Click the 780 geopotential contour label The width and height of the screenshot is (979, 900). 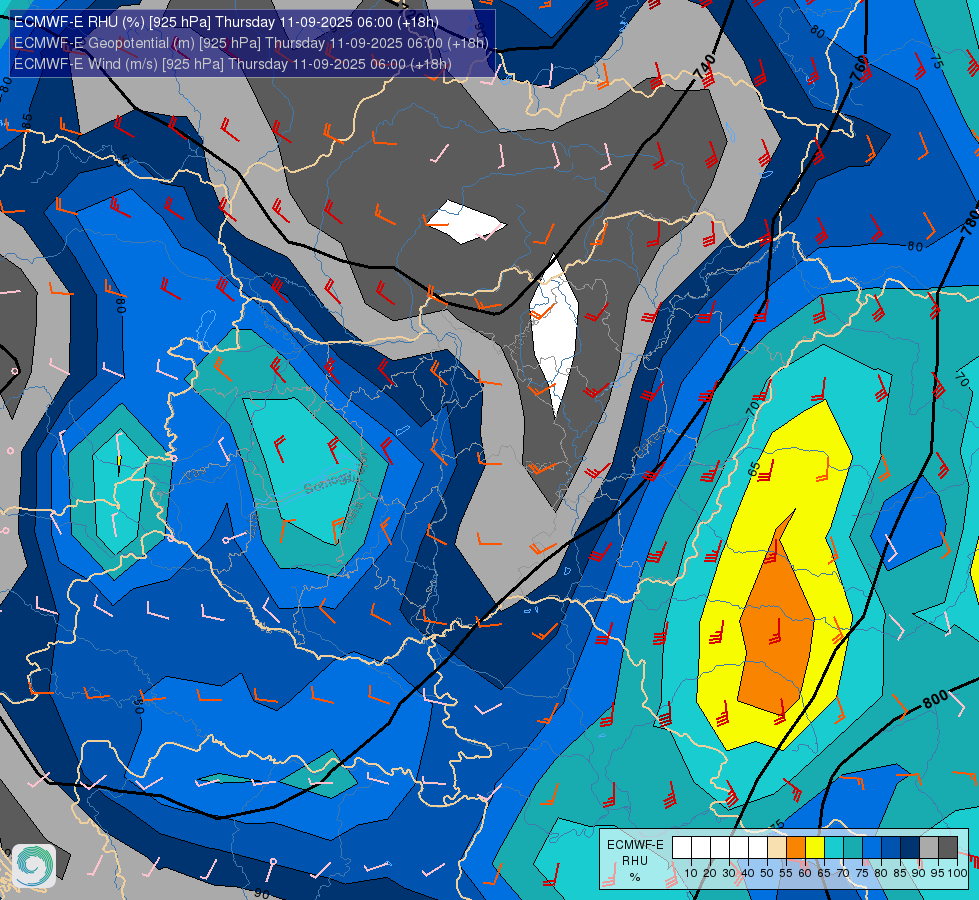coord(969,222)
